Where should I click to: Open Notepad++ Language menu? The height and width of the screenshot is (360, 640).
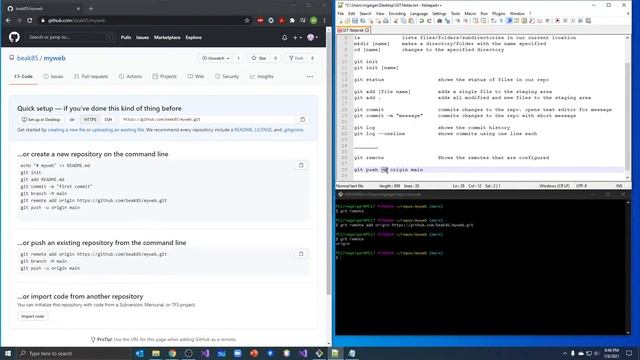(x=418, y=13)
